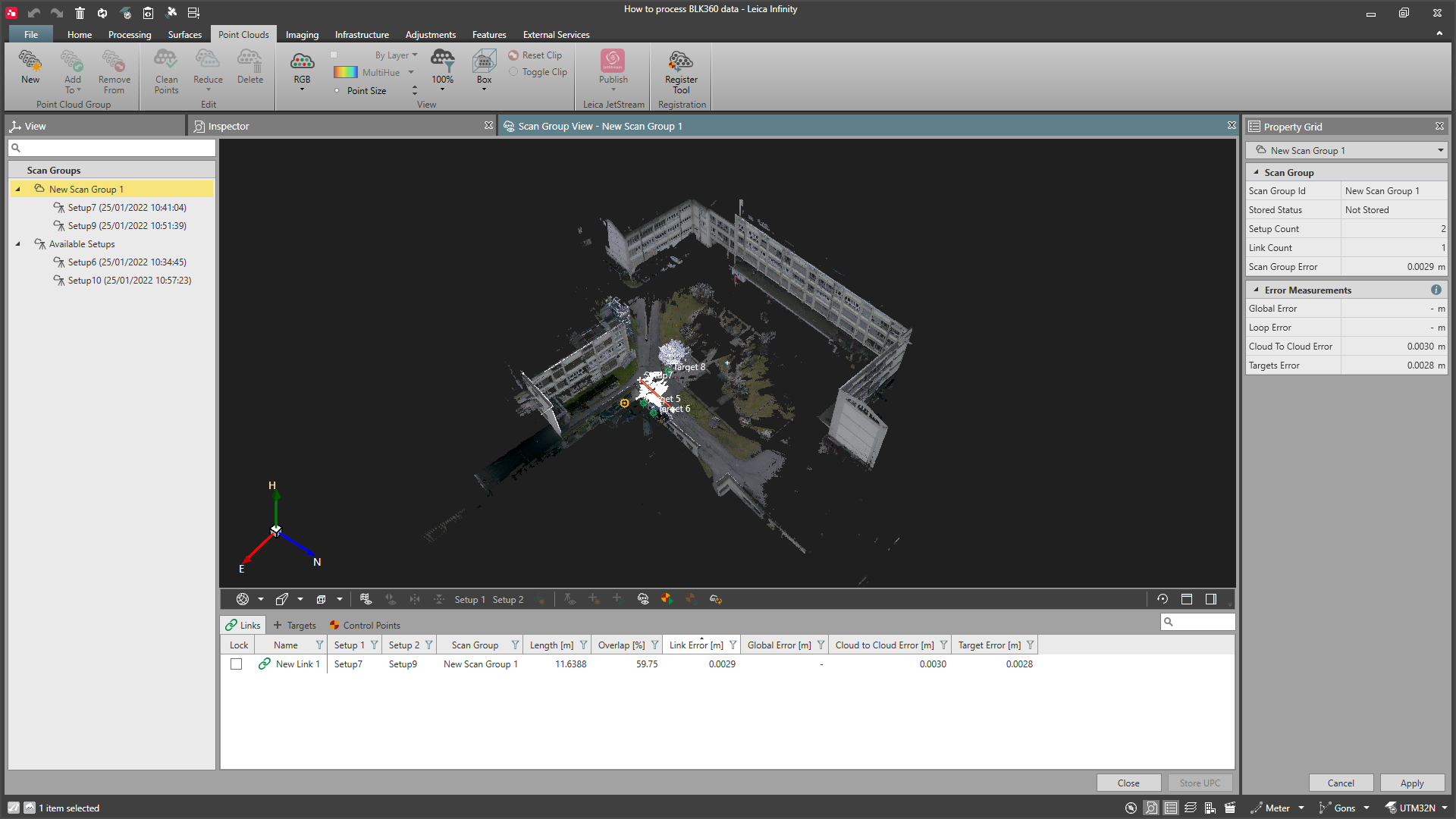This screenshot has height=819, width=1456.
Task: Click the Error Measurements info icon
Action: pos(1436,290)
